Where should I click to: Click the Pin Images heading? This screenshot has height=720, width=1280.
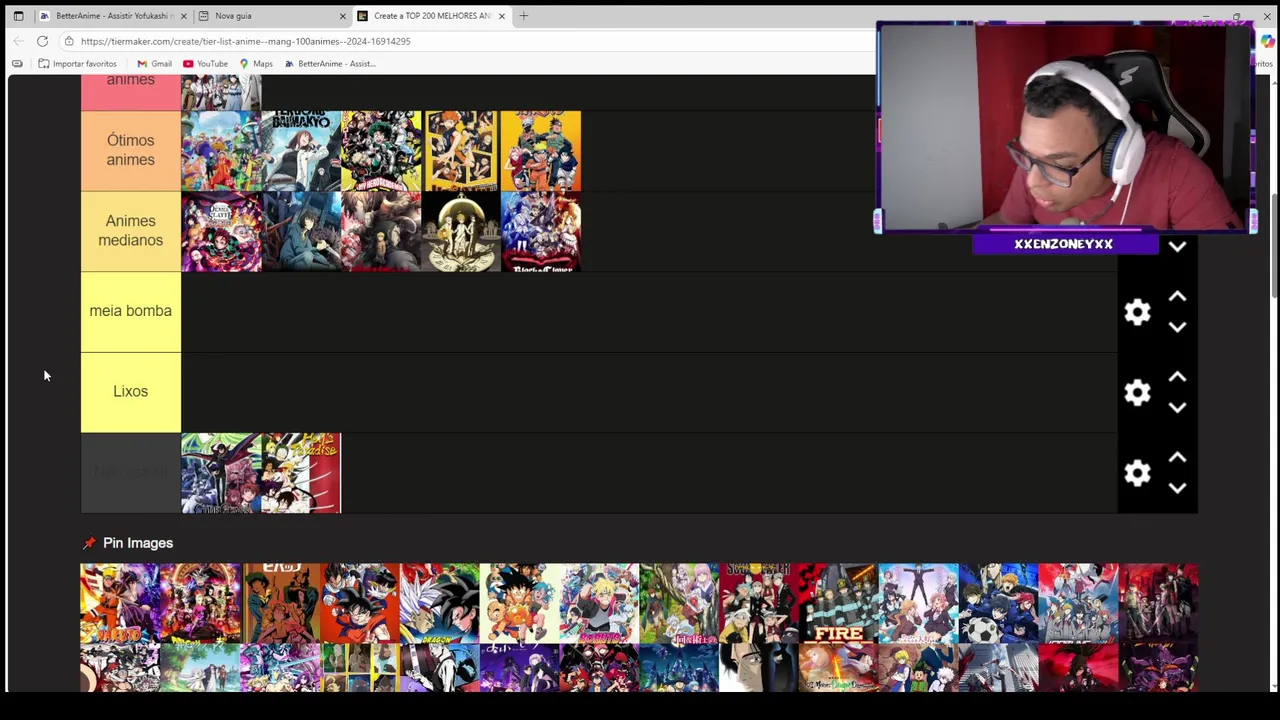(x=138, y=543)
